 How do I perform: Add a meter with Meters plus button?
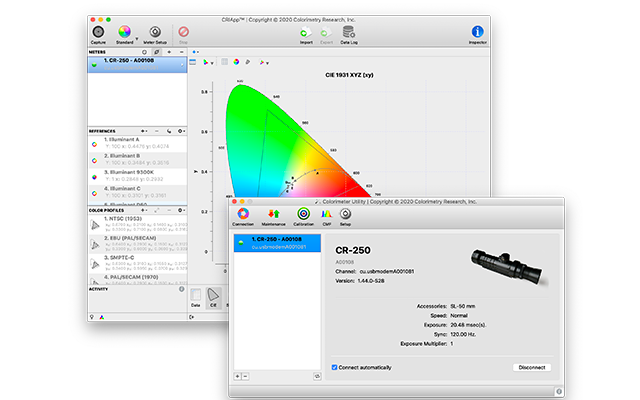click(169, 52)
